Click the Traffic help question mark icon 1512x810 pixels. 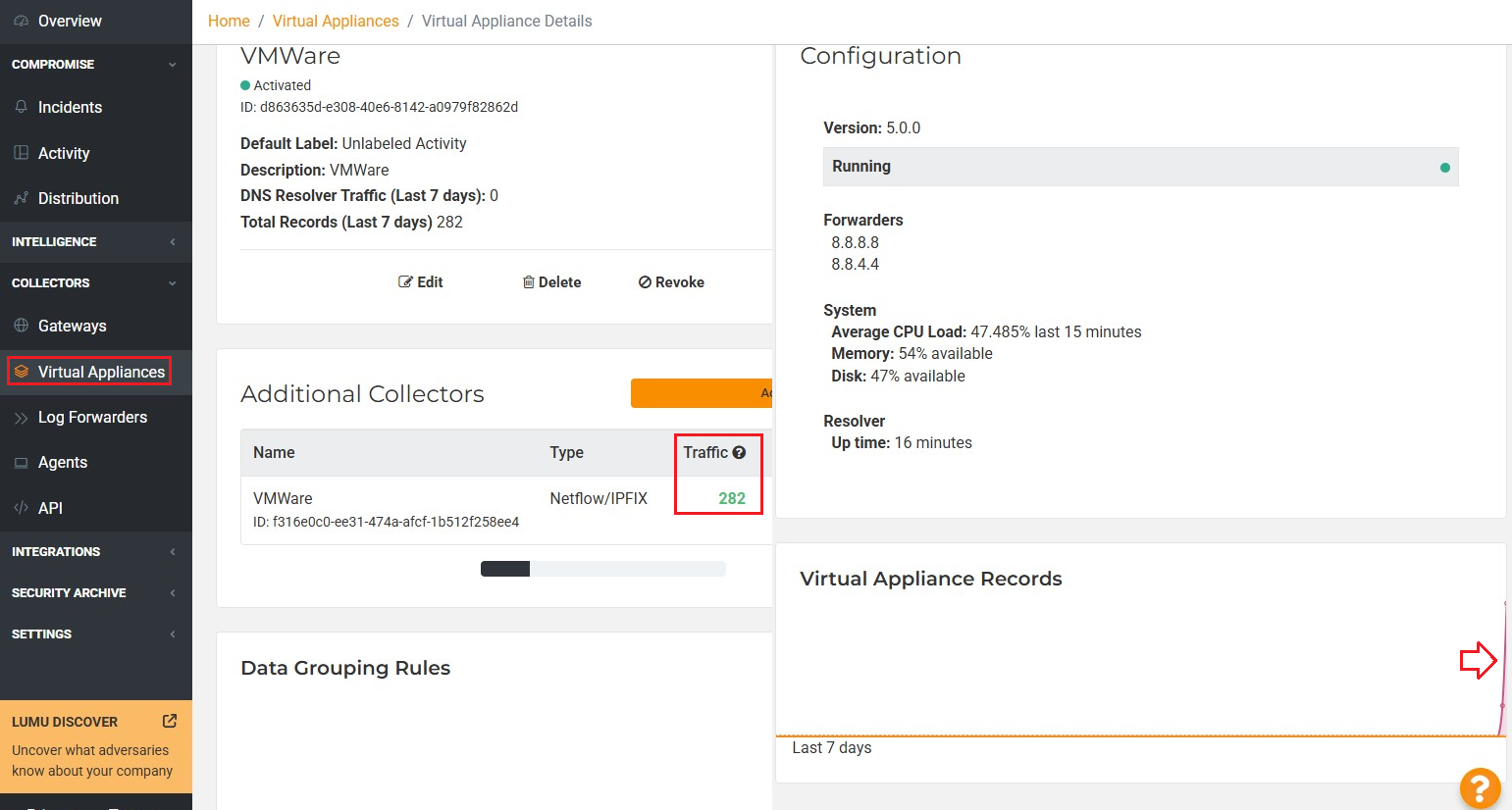point(739,452)
